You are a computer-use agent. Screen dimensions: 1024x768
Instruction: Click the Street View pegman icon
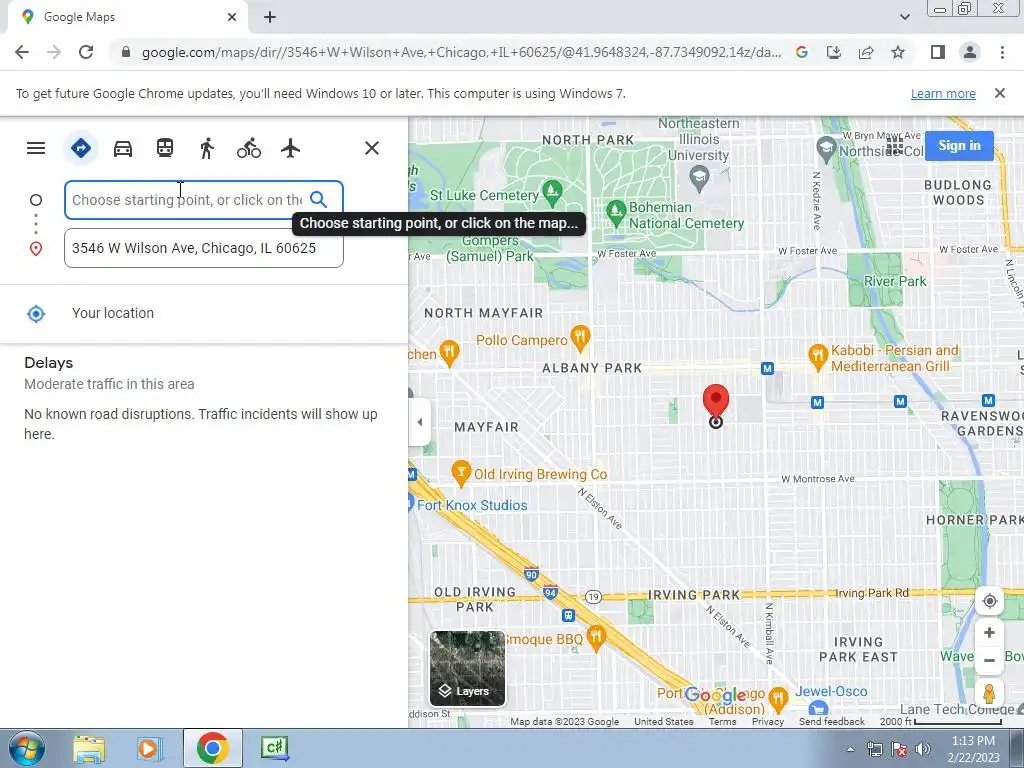click(989, 693)
